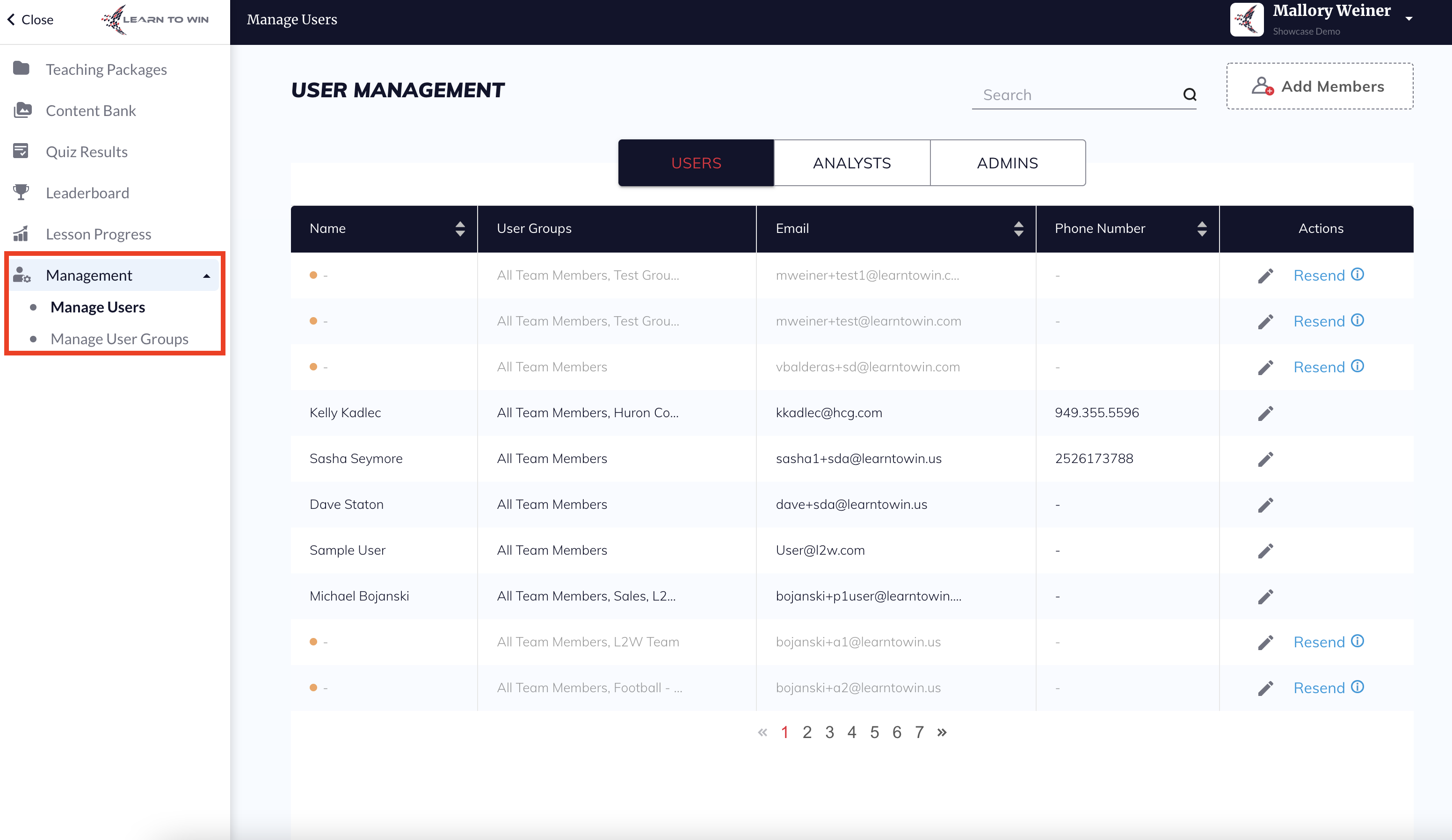Click the info icon beside the first Resend link
Screen dimensions: 1452x840
point(1358,274)
